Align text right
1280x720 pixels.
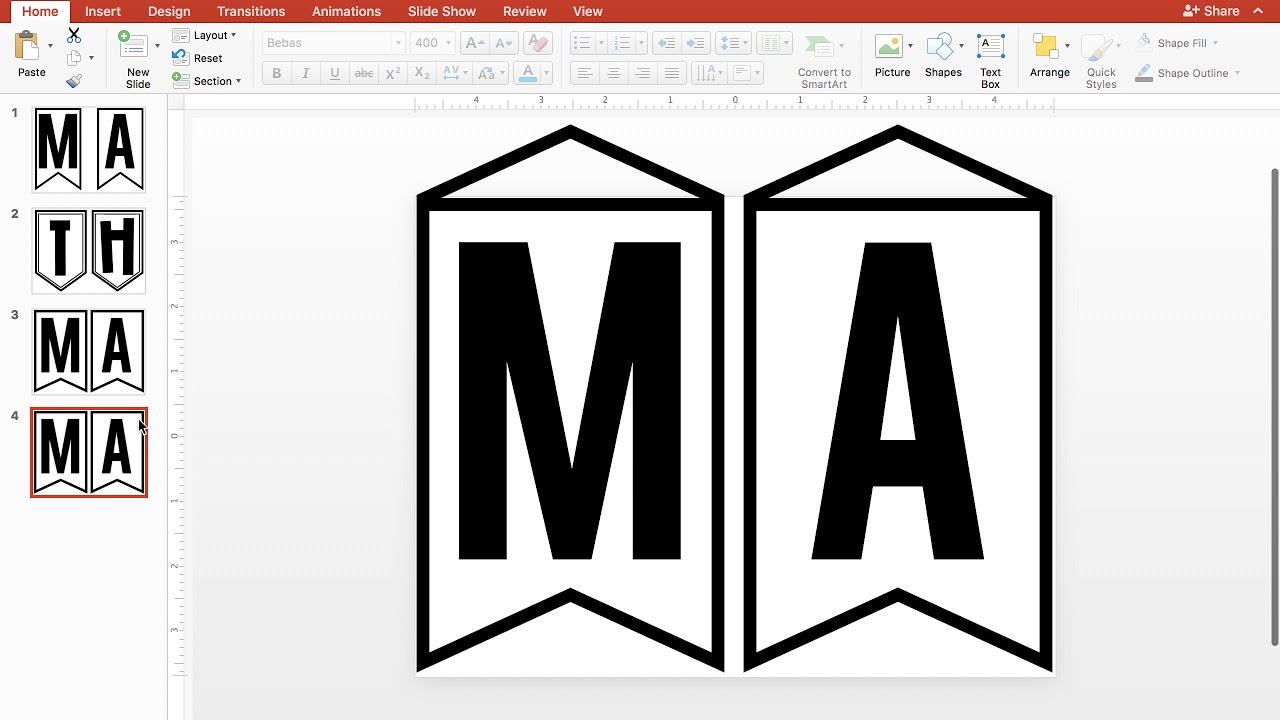[643, 73]
